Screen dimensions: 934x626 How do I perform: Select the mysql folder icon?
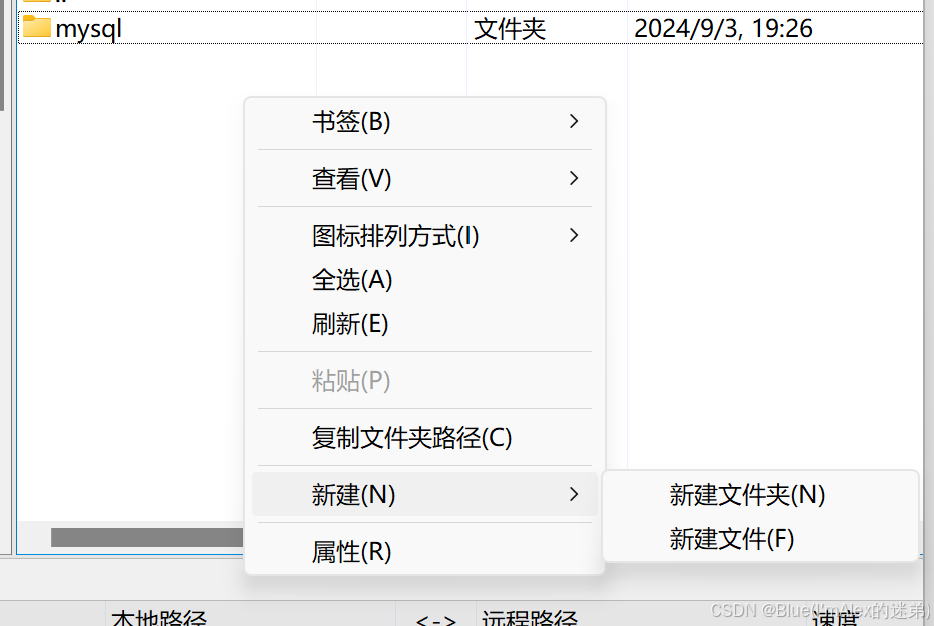tap(36, 27)
